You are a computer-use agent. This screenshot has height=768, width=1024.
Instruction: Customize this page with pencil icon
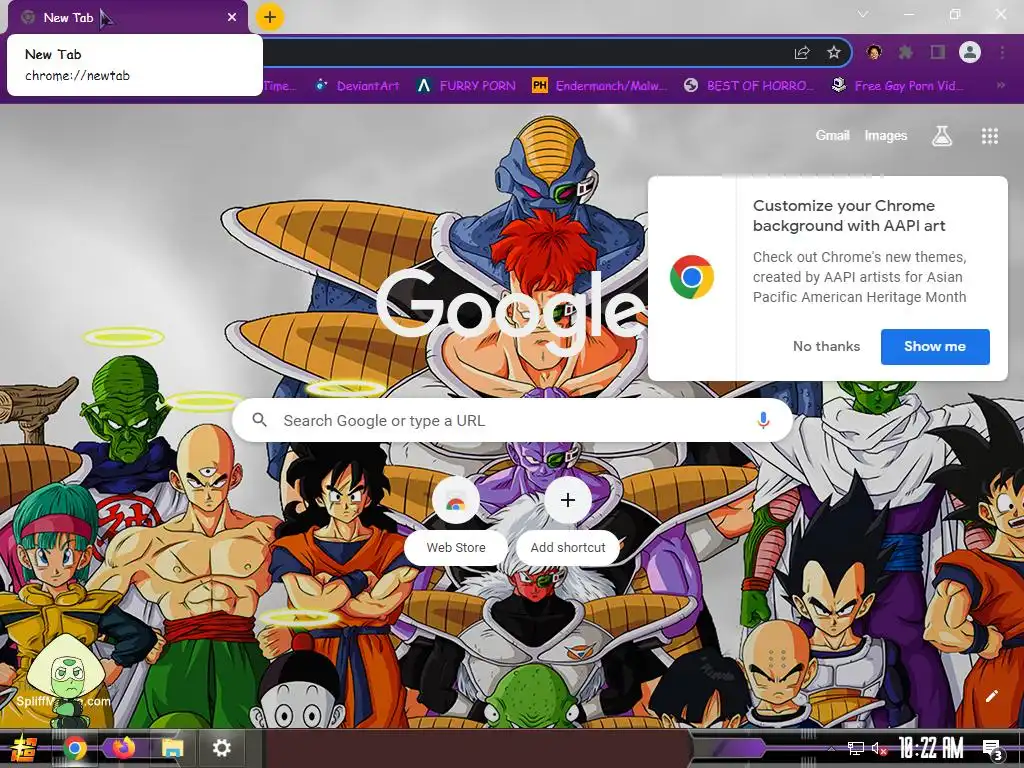point(991,696)
